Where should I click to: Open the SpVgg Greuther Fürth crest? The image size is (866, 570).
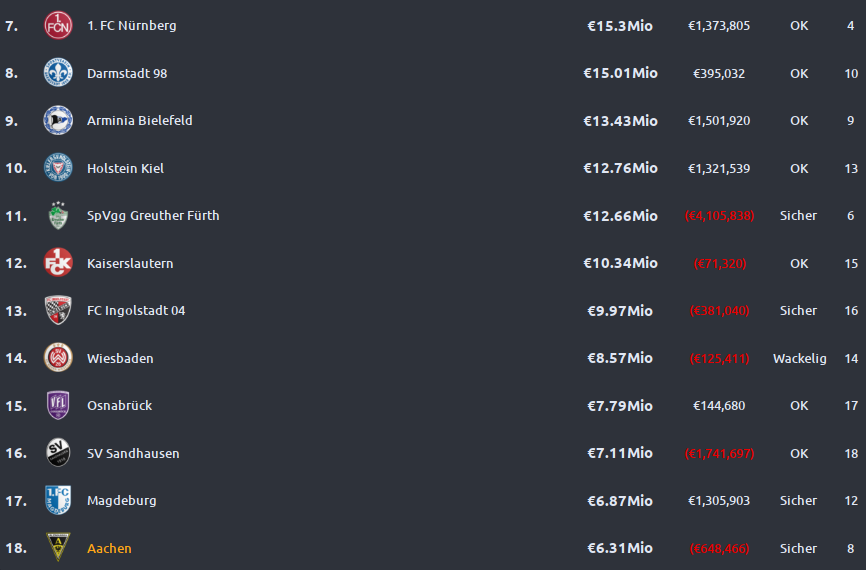tap(58, 215)
